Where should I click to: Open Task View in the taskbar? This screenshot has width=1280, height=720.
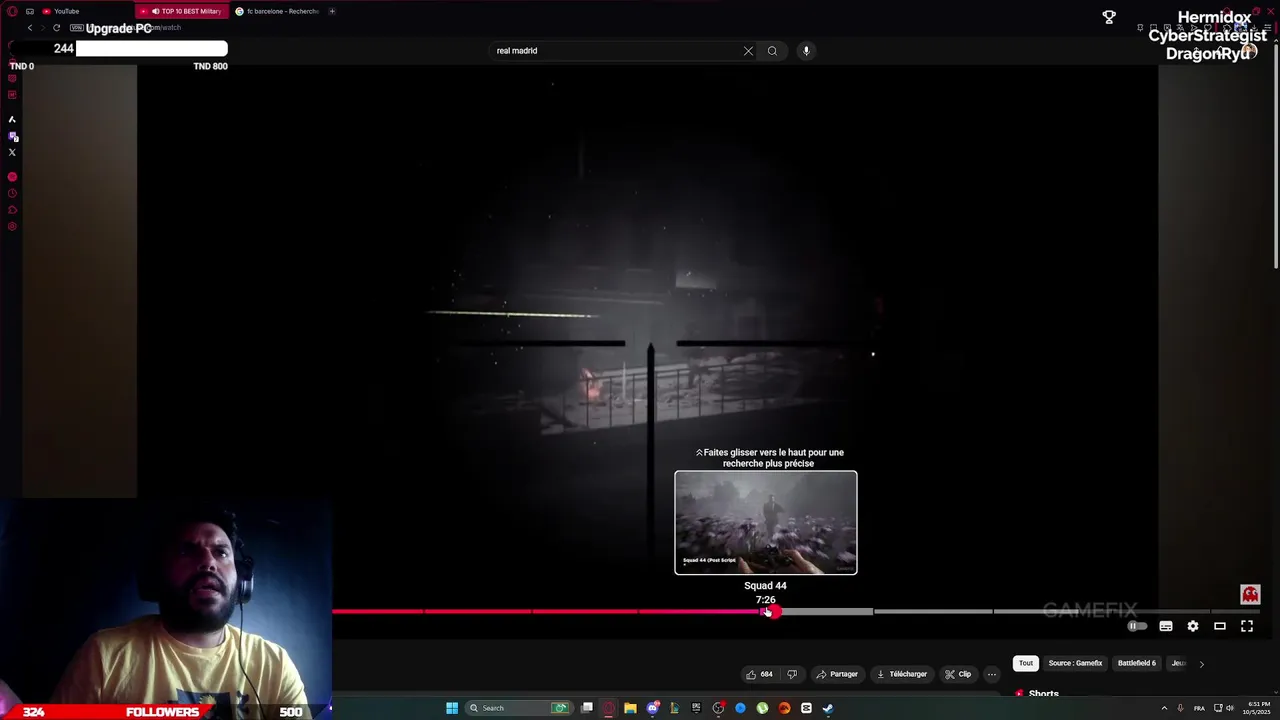pyautogui.click(x=587, y=708)
